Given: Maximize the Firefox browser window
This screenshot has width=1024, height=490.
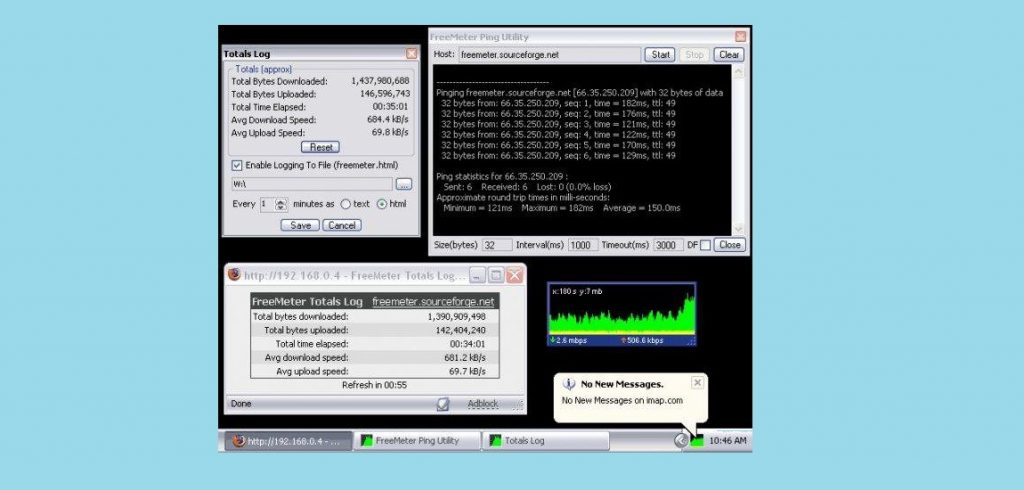Looking at the screenshot, I should pyautogui.click(x=496, y=275).
